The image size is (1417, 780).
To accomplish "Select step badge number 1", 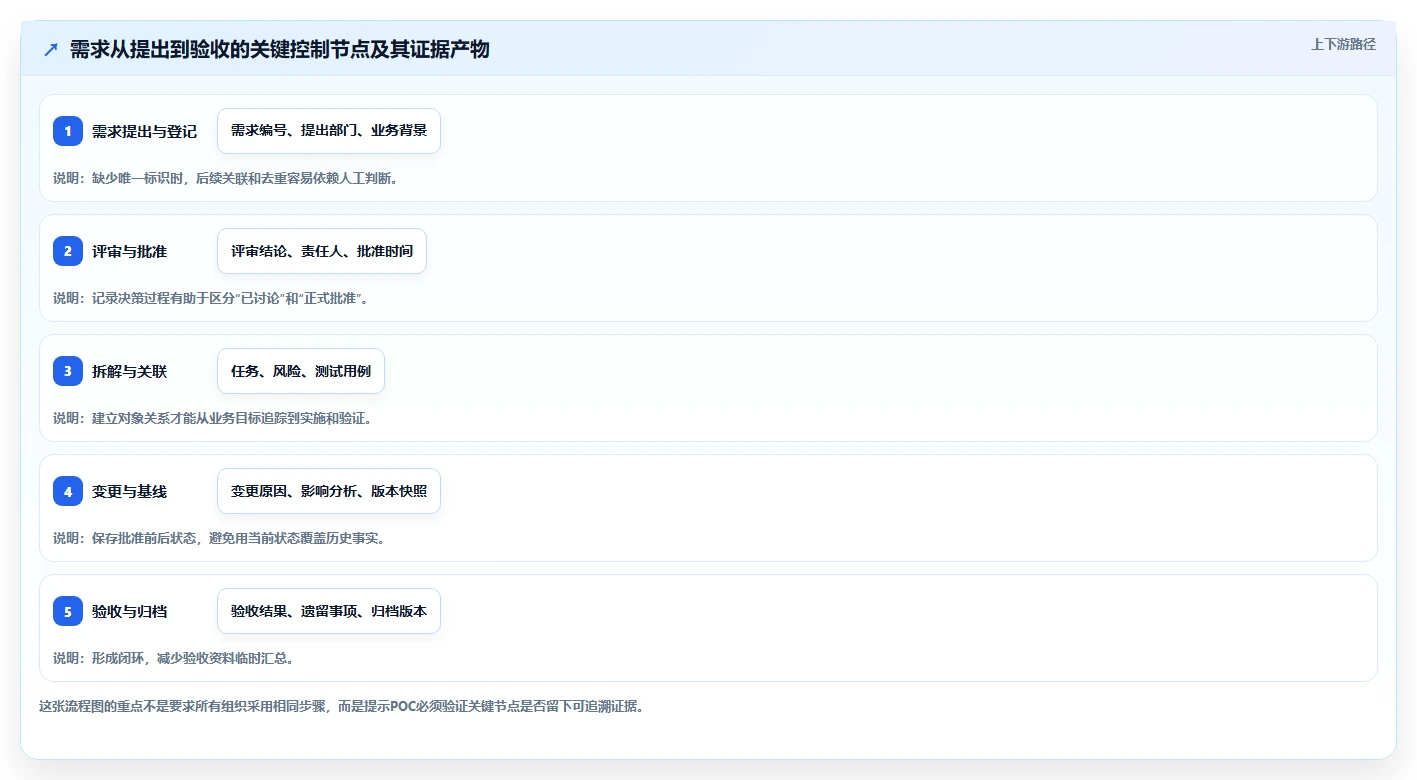I will coord(68,131).
